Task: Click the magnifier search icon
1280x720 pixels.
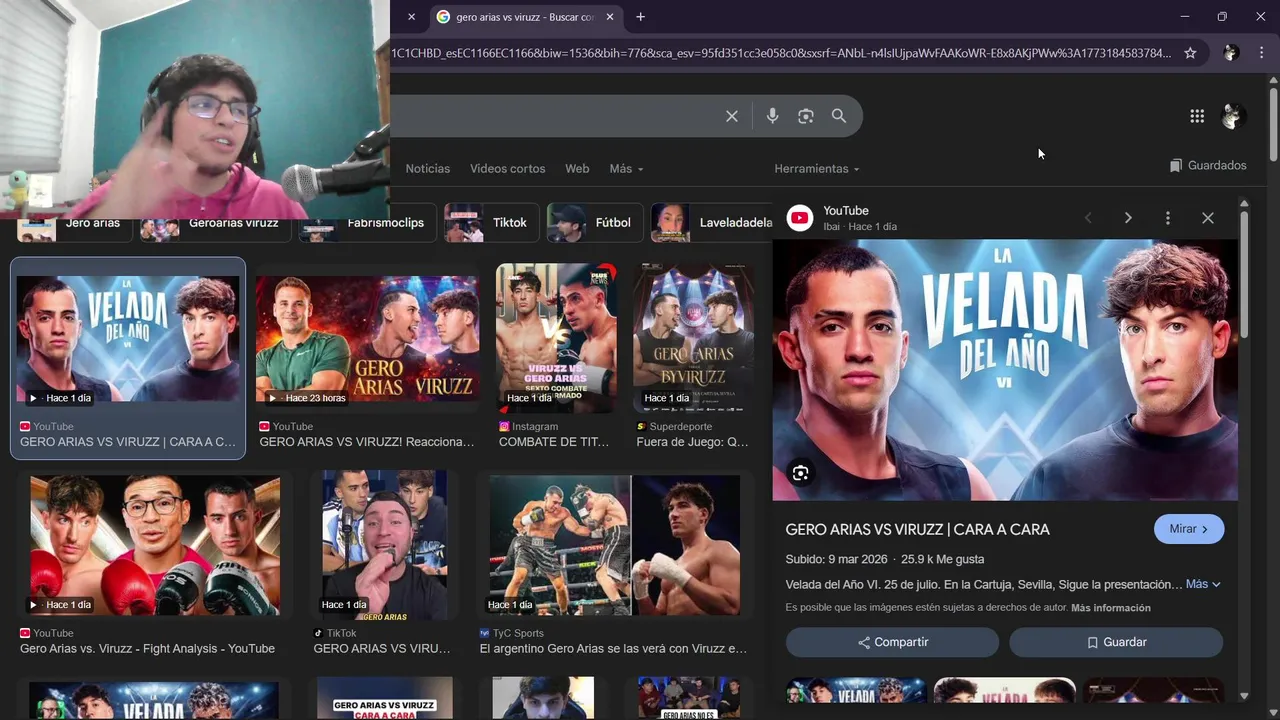Action: 839,116
